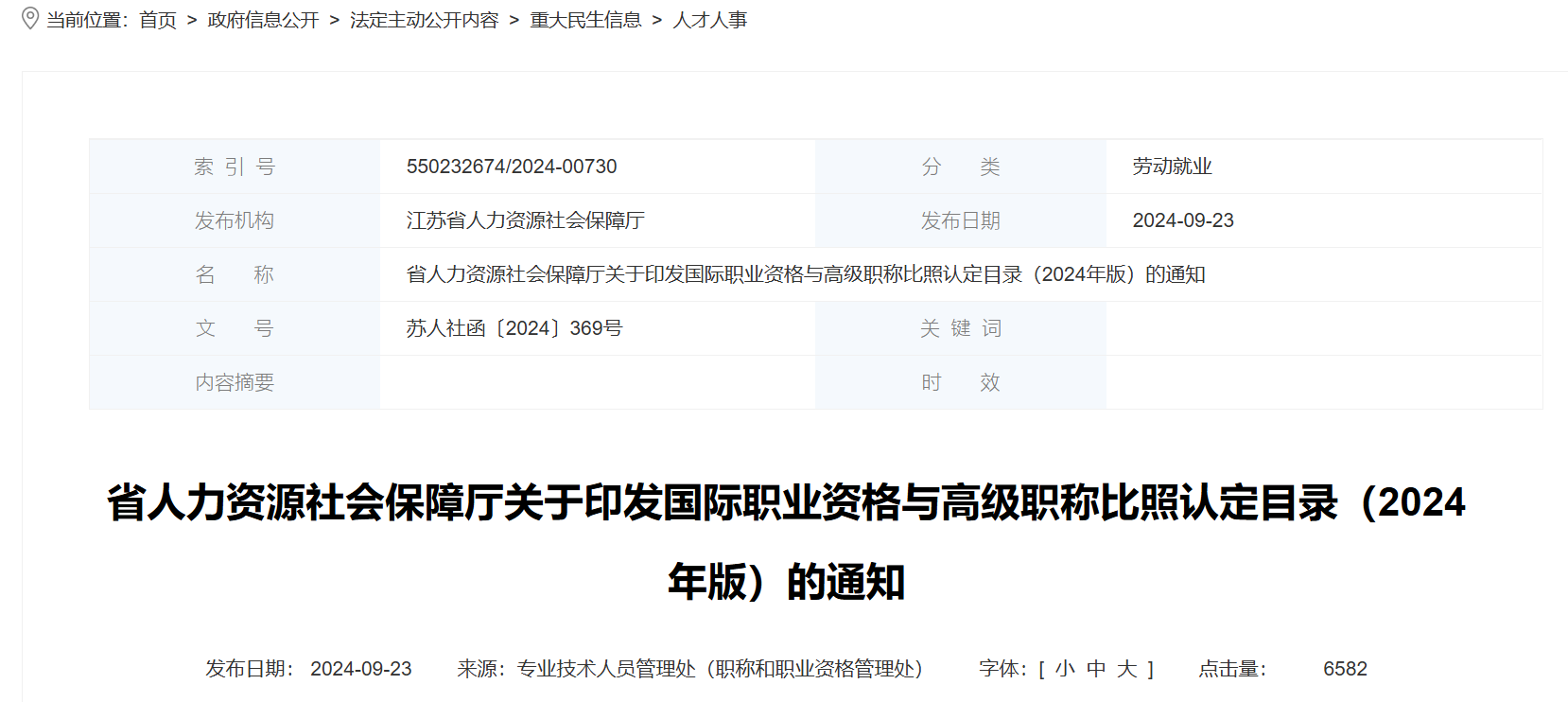The height and width of the screenshot is (702, 1568).
Task: Click the 劳动就业 category value
Action: coord(1172,167)
